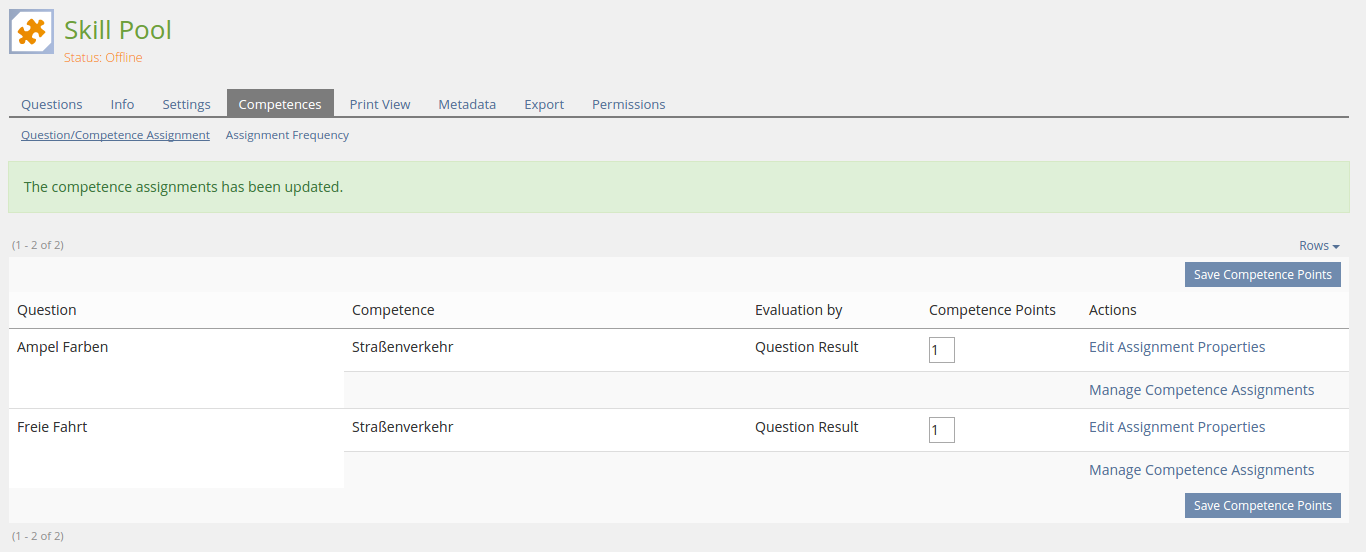This screenshot has height=552, width=1366.
Task: Go to the Print View tab
Action: [380, 104]
